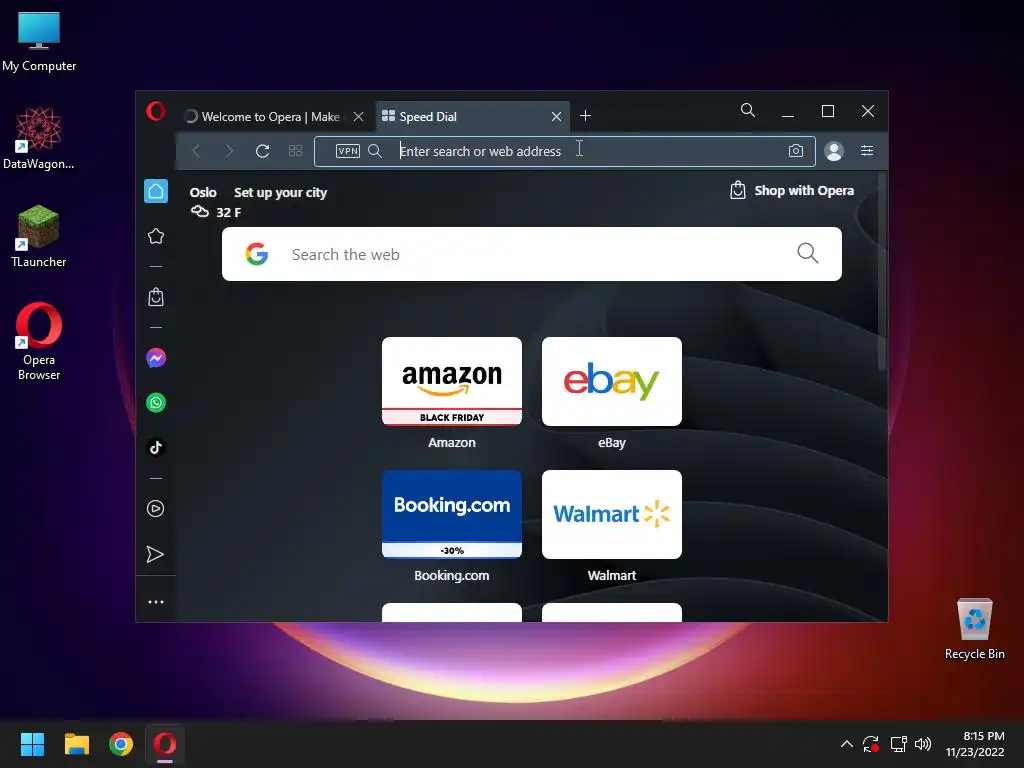This screenshot has height=768, width=1024.
Task: Select the Speed Dial tab
Action: tap(465, 117)
